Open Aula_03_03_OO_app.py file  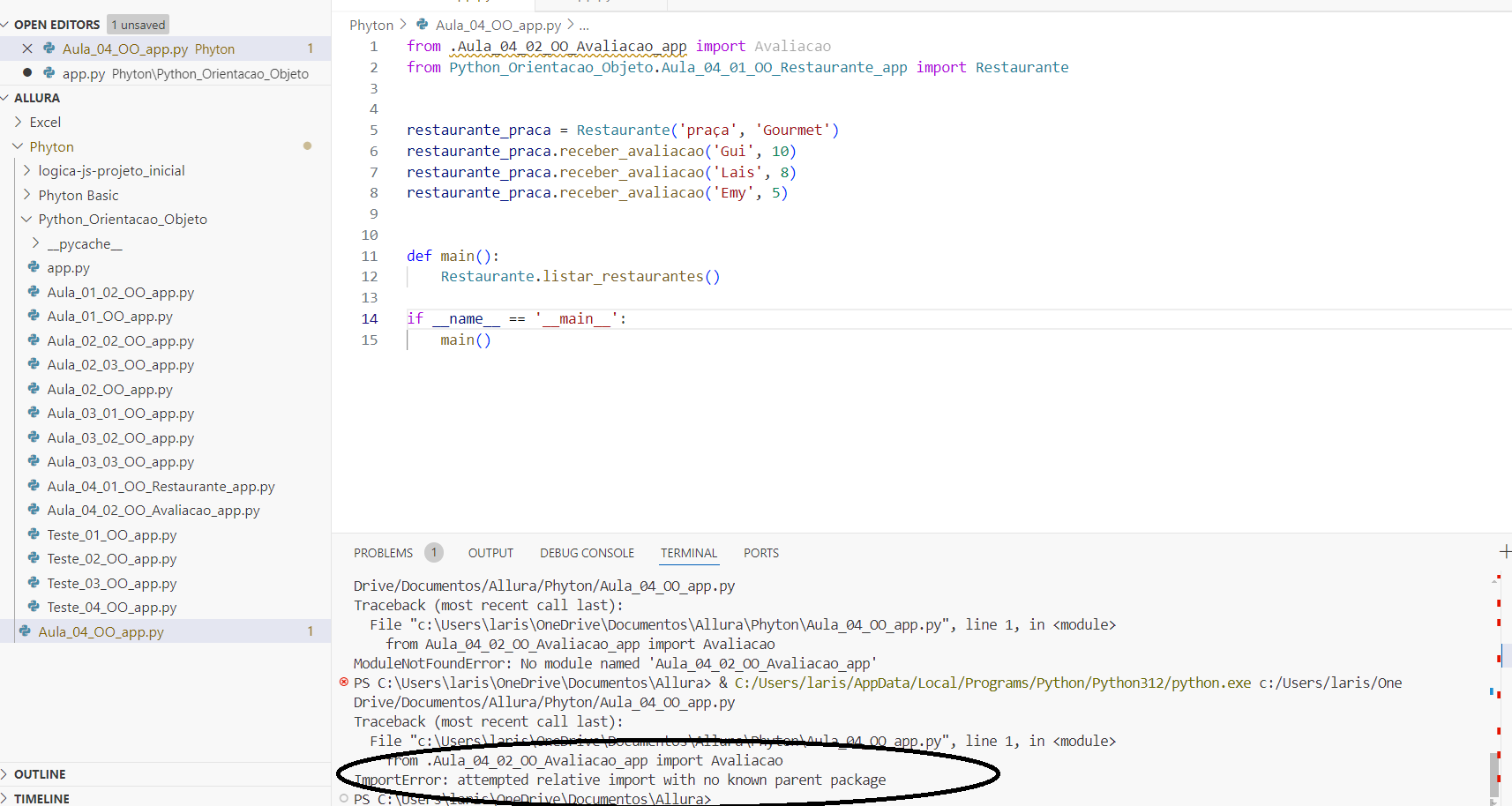121,461
